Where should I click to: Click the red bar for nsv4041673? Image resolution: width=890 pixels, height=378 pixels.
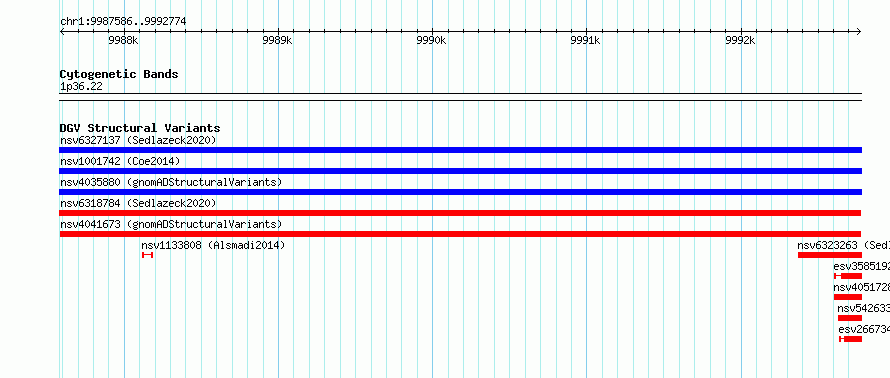[460, 234]
